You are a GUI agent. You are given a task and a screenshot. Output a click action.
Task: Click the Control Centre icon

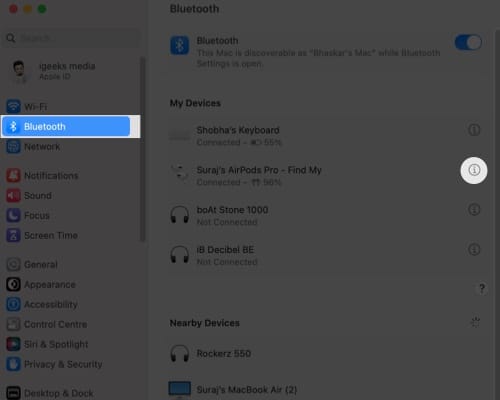click(x=13, y=324)
